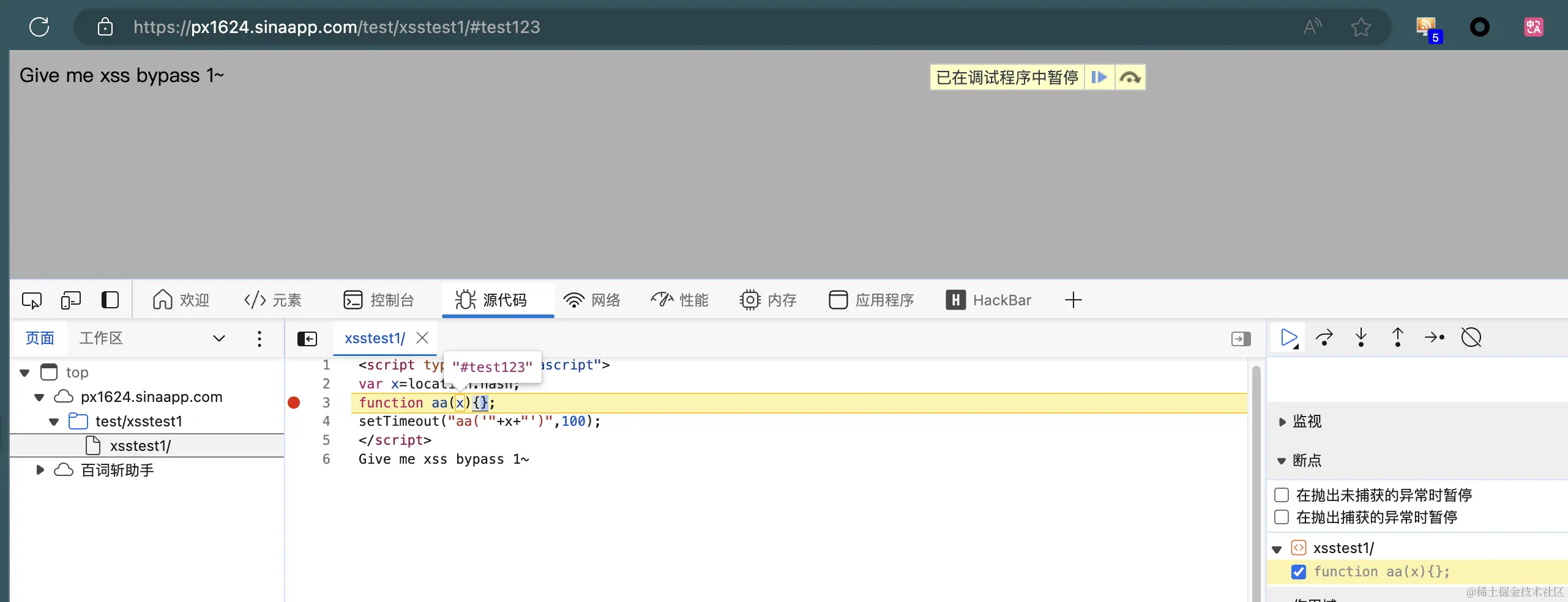View site information via lock icon
The height and width of the screenshot is (602, 1568).
[105, 27]
